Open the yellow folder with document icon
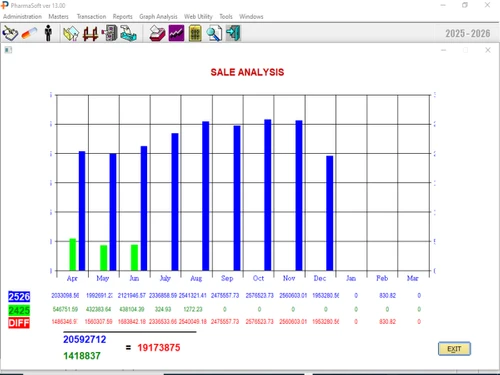The height and width of the screenshot is (375, 500). point(71,33)
